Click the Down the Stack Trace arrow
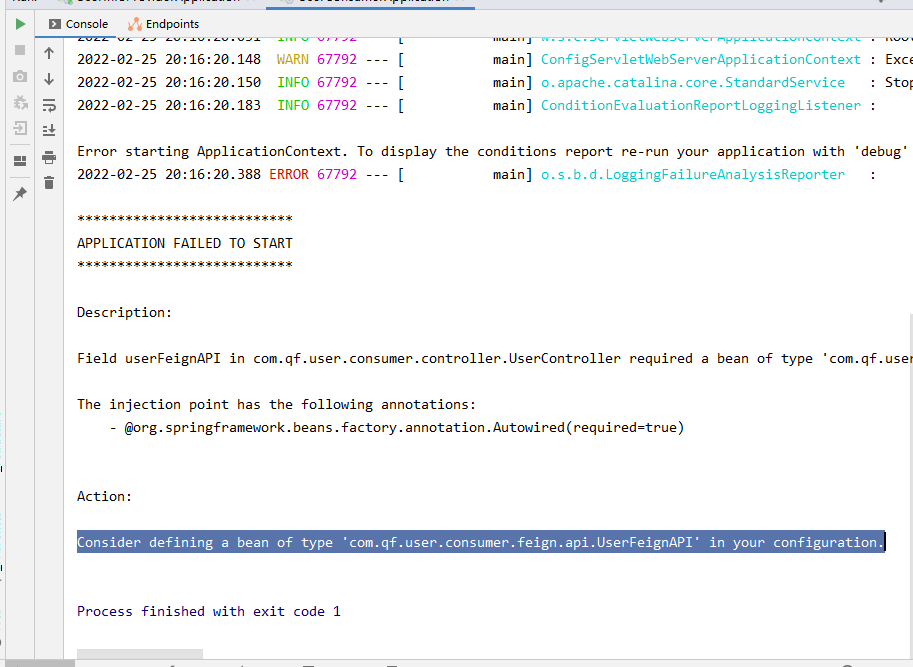This screenshot has height=667, width=913. (49, 79)
